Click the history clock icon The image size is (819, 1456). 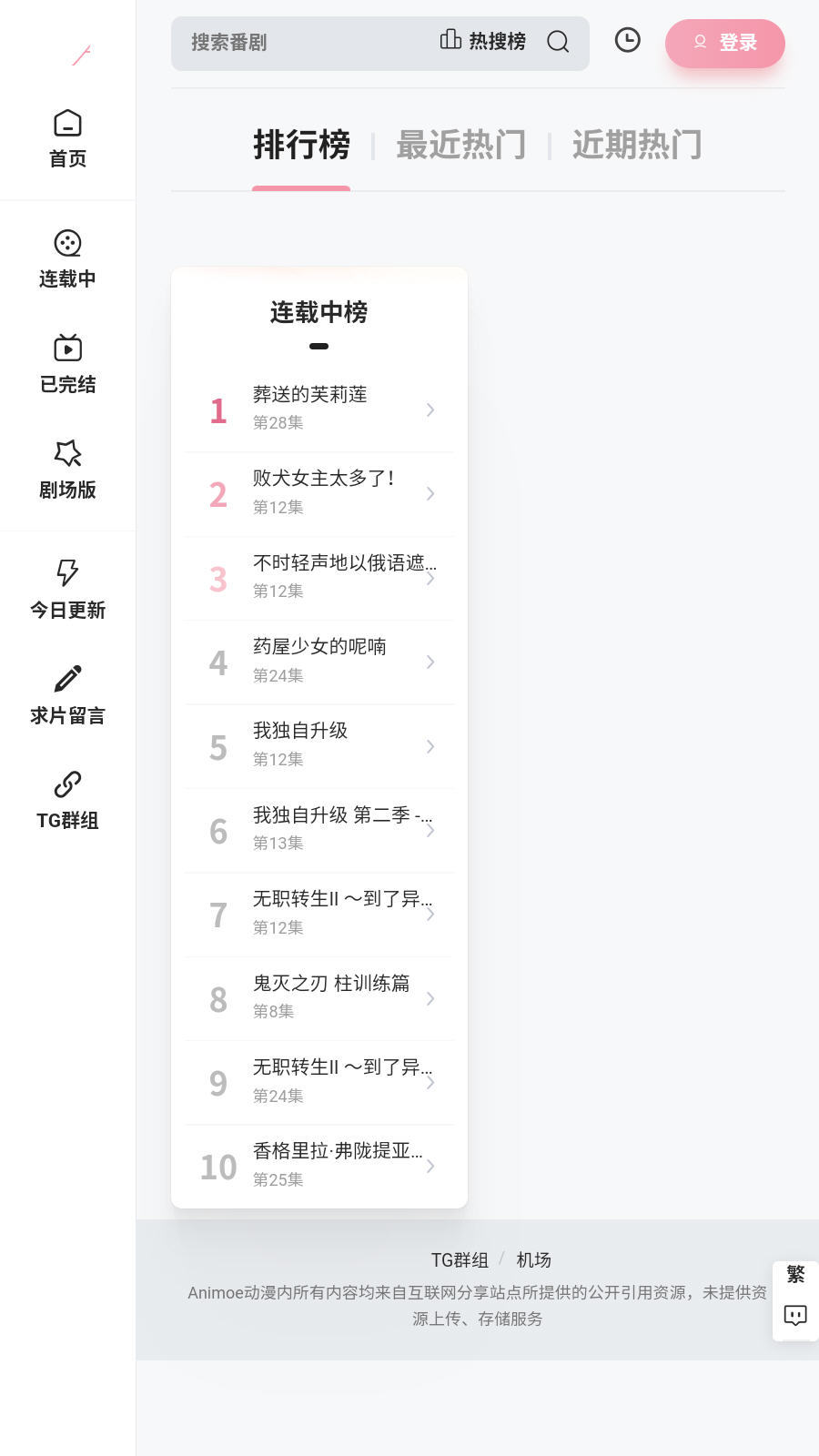pyautogui.click(x=627, y=41)
